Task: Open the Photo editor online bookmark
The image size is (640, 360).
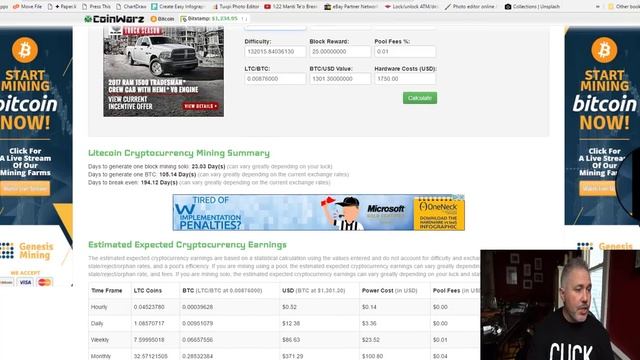Action: pyautogui.click(x=471, y=7)
